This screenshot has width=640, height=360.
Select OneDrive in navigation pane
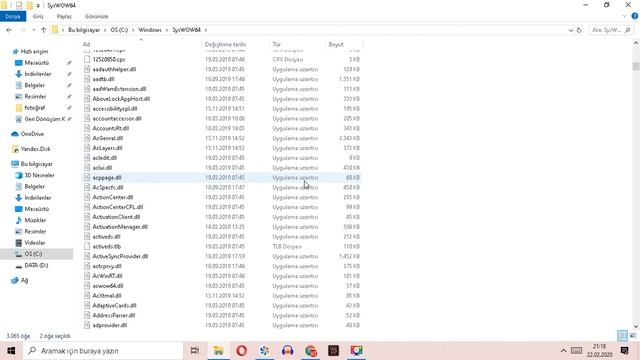pyautogui.click(x=32, y=134)
